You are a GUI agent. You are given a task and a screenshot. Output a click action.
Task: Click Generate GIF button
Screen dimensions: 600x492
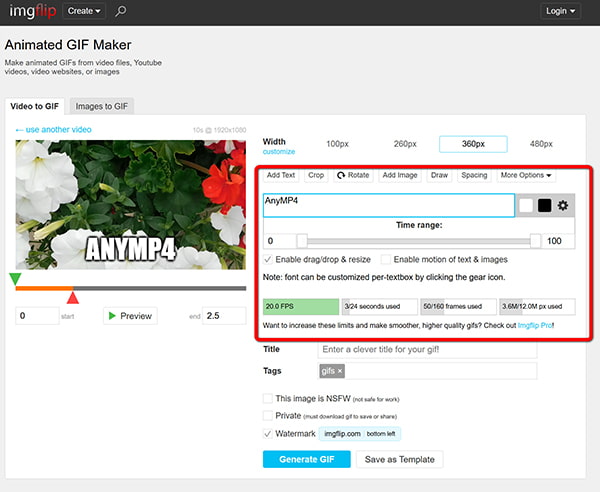point(307,459)
